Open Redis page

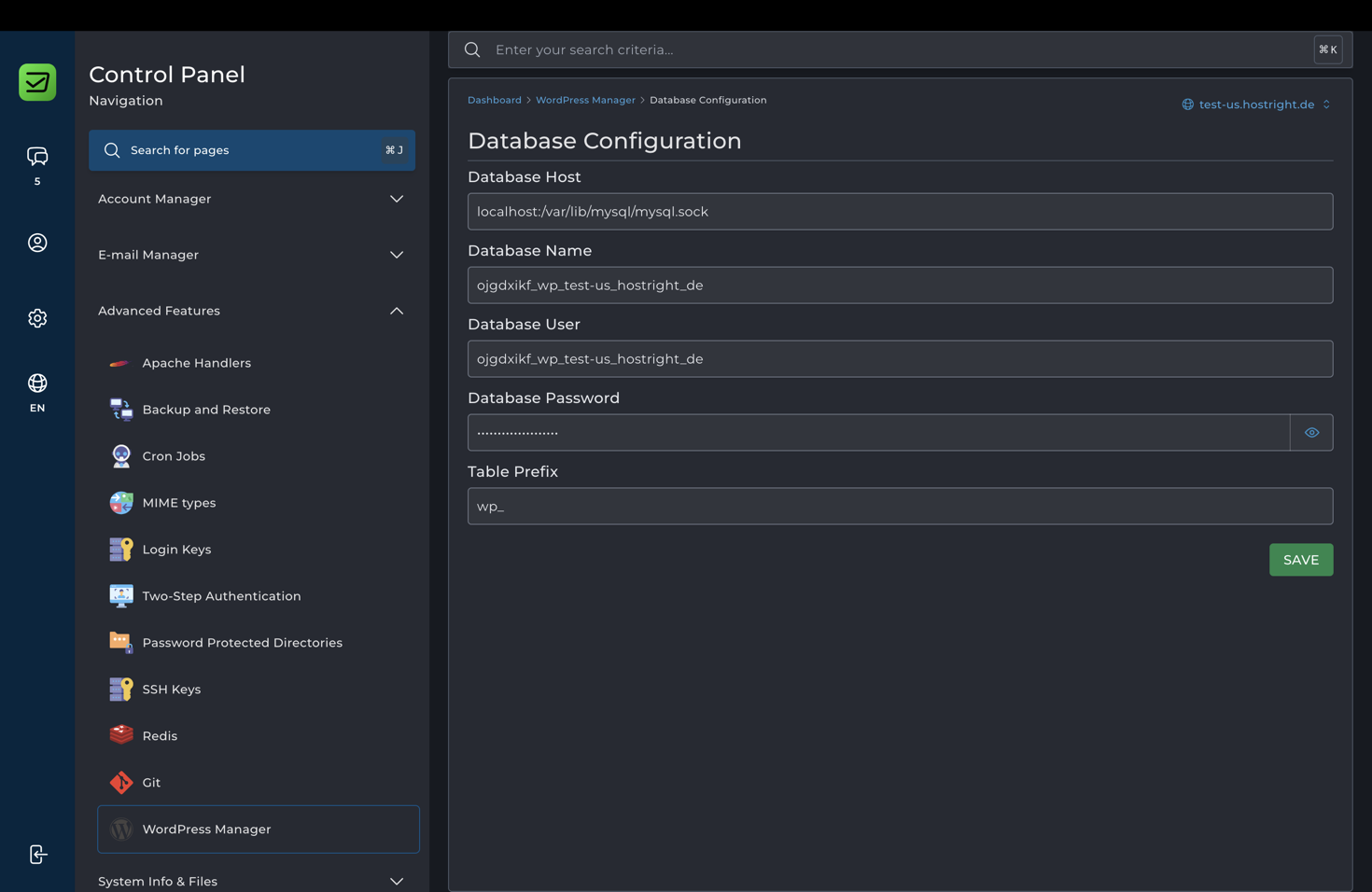(x=160, y=736)
